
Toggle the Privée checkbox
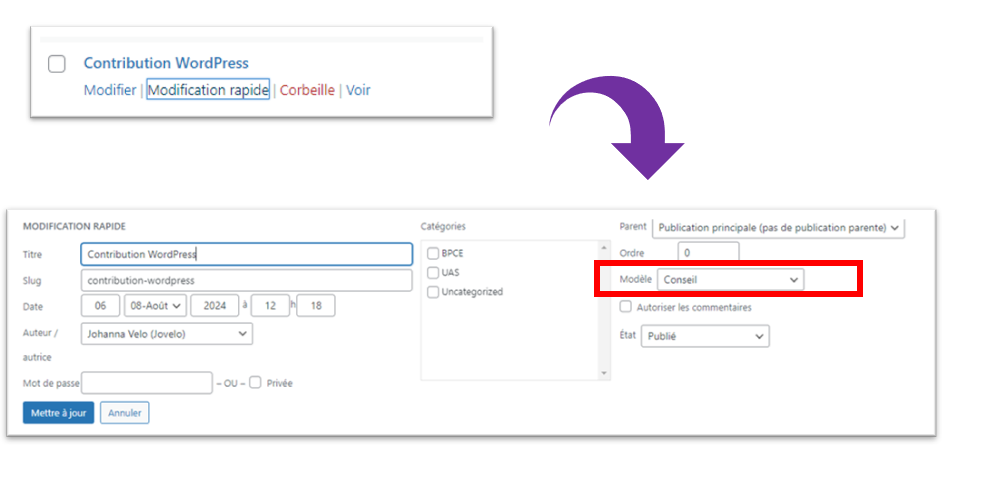click(256, 382)
